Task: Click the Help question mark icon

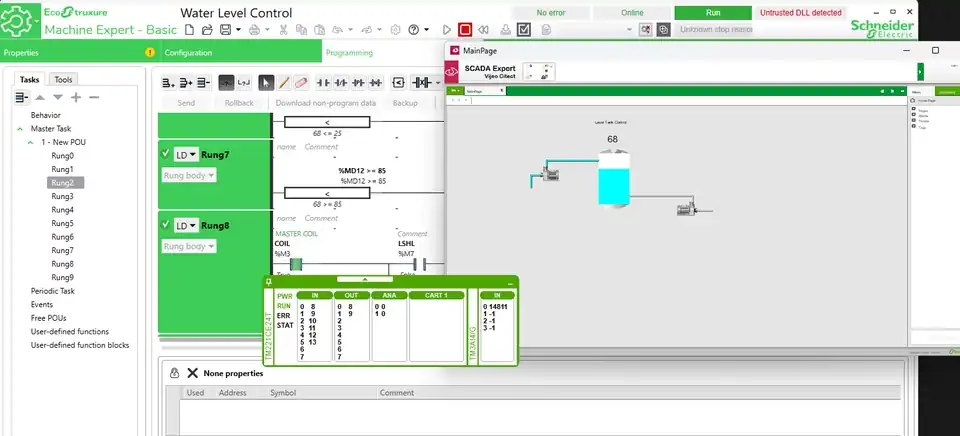Action: point(414,29)
